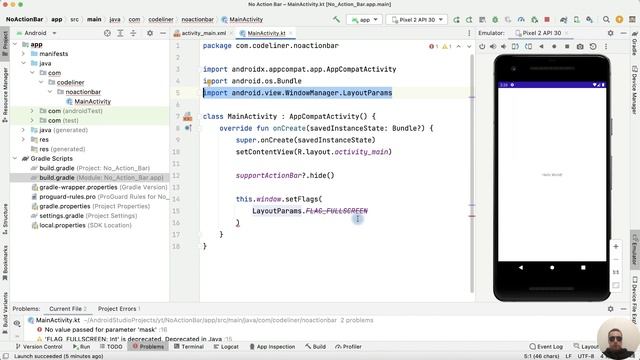This screenshot has width=640, height=360.
Task: Click the Problems tool window button
Action: 148,347
